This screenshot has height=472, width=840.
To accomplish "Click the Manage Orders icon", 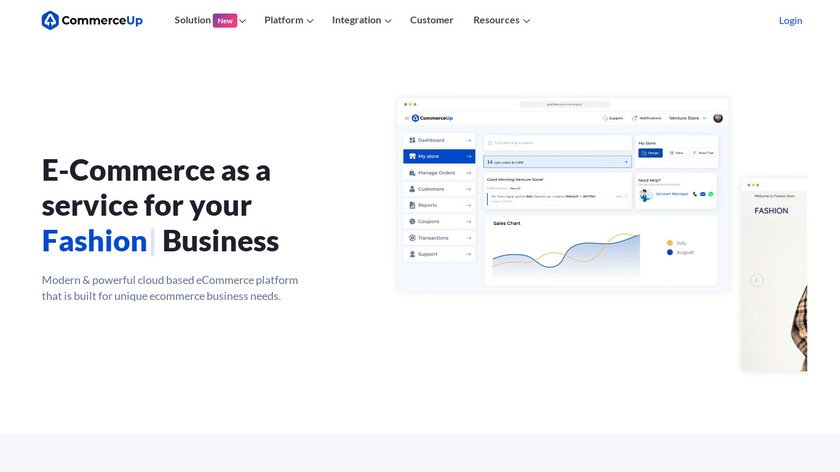I will pos(412,173).
